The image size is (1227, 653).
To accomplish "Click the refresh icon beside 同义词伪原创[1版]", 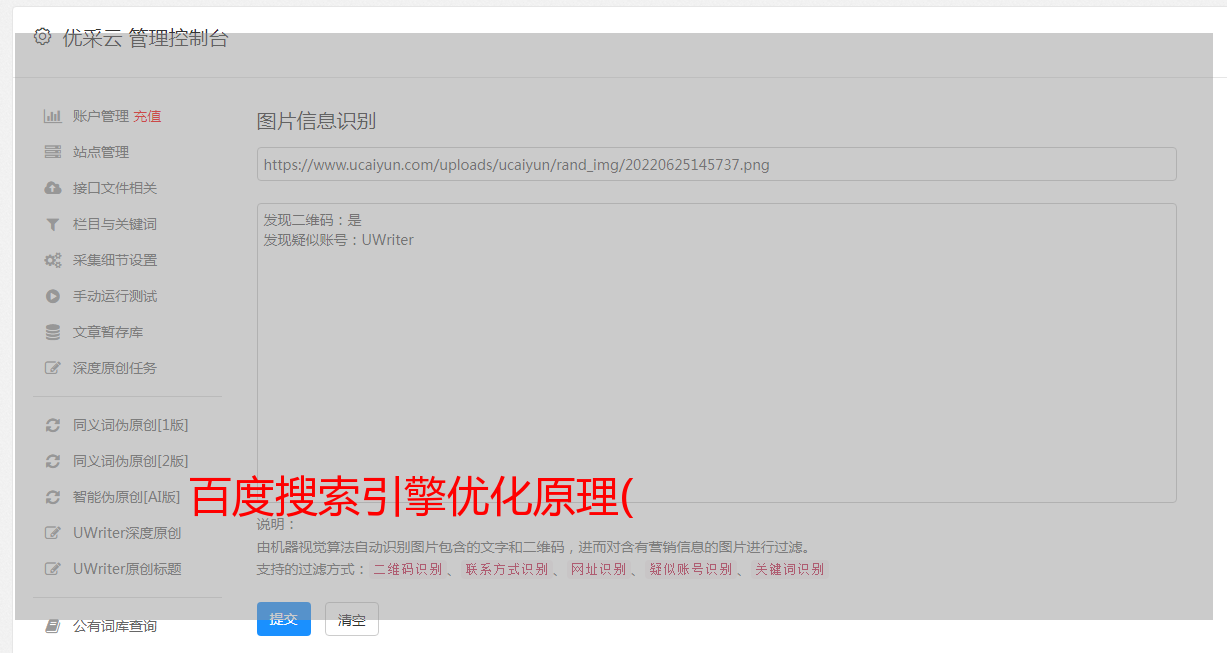I will coord(52,425).
